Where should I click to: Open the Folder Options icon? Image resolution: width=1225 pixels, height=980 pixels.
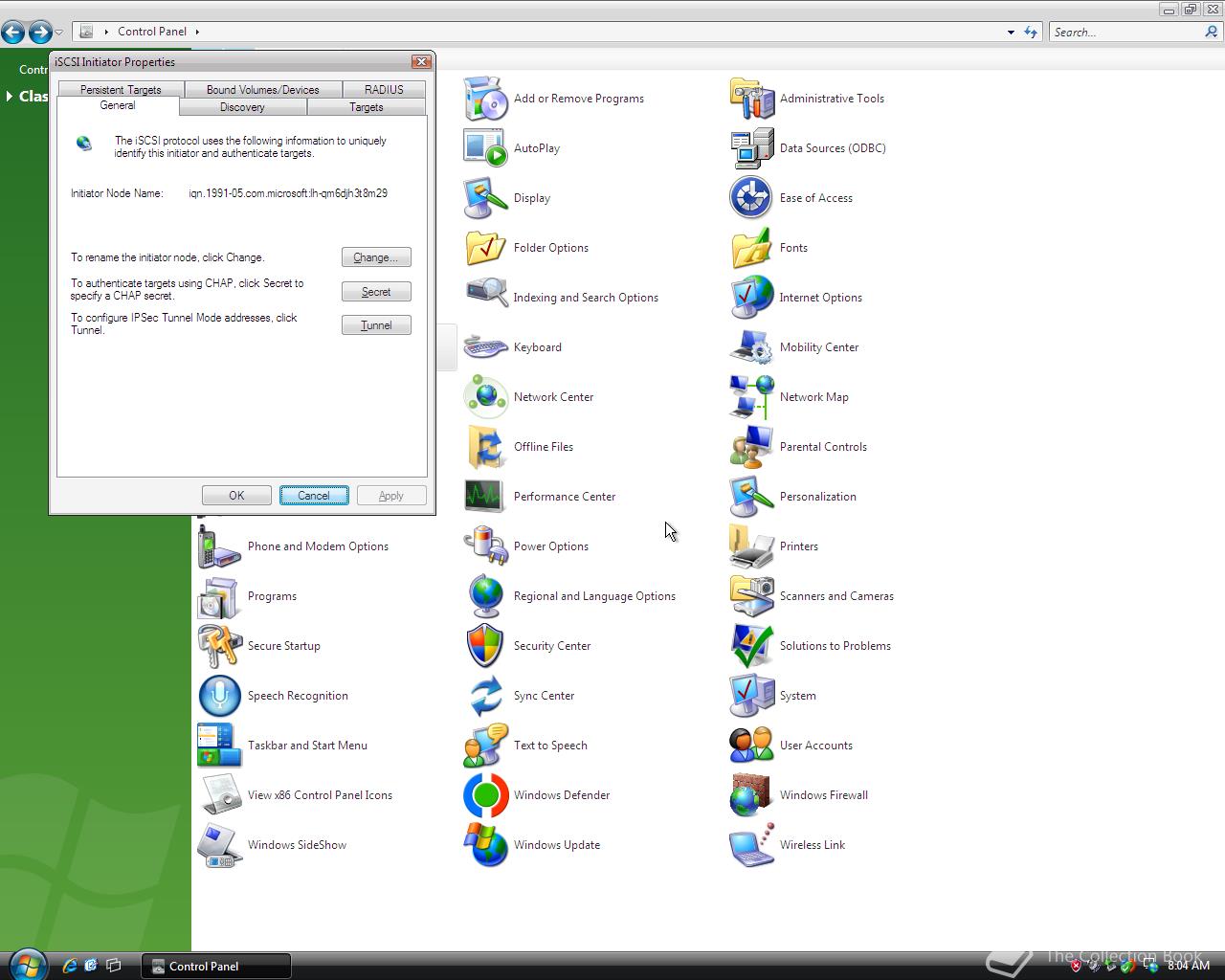click(x=485, y=248)
